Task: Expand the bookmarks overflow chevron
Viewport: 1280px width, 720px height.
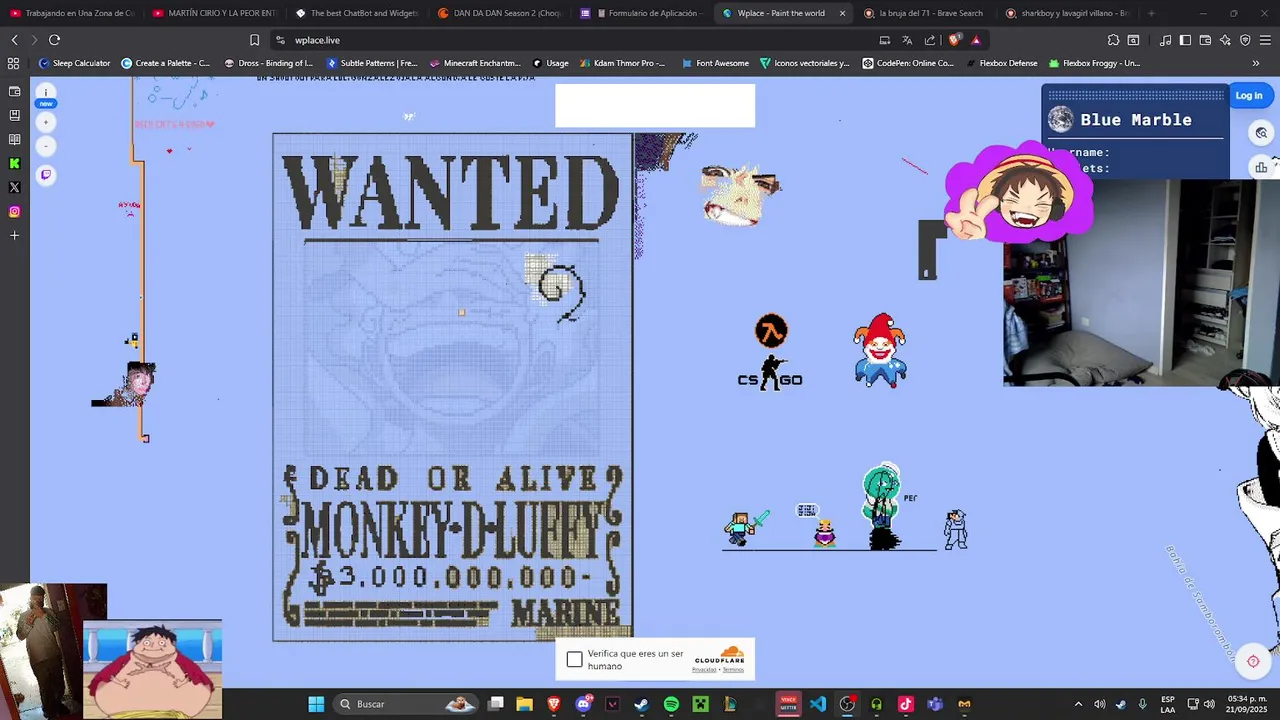Action: coord(1256,63)
